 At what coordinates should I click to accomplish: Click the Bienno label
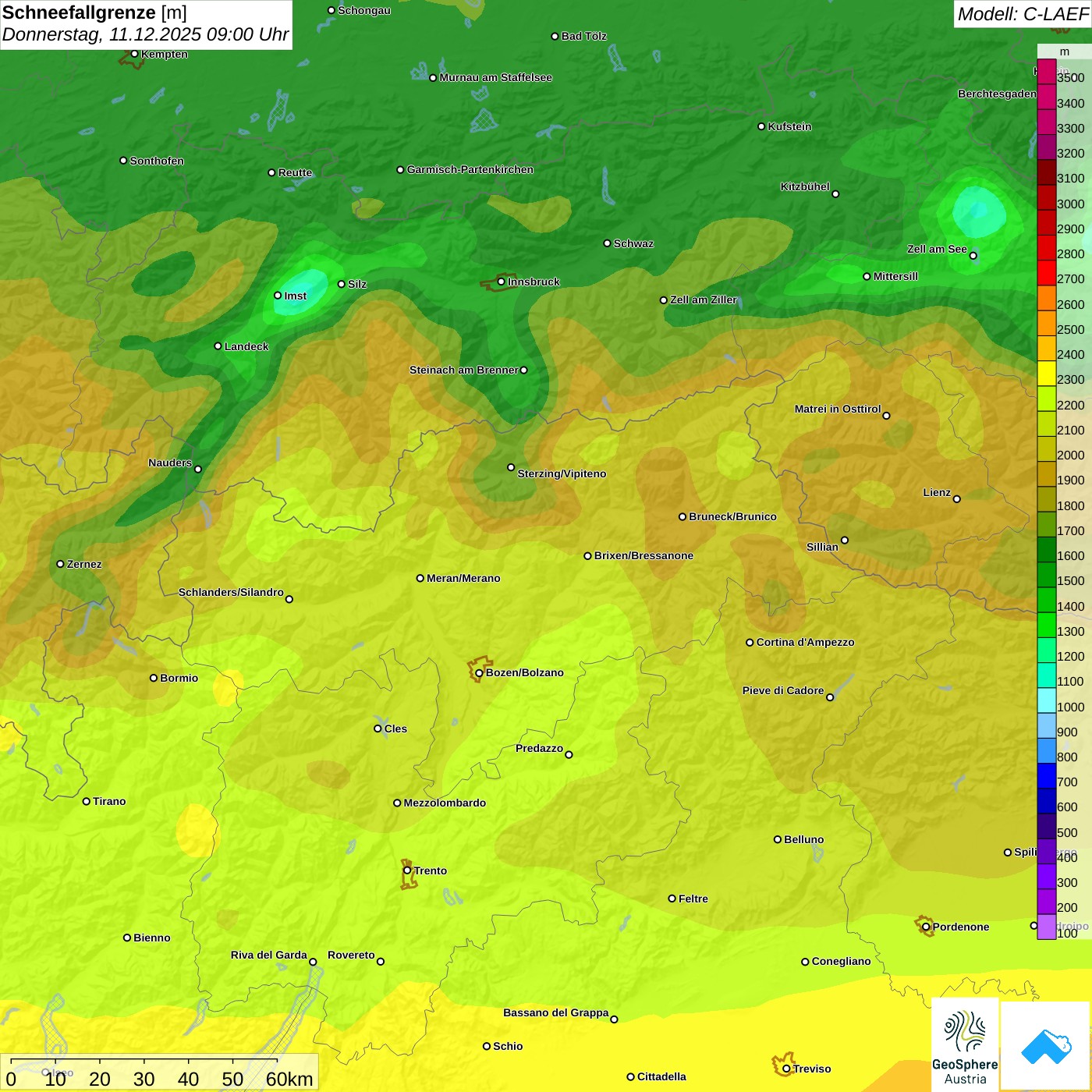[152, 938]
